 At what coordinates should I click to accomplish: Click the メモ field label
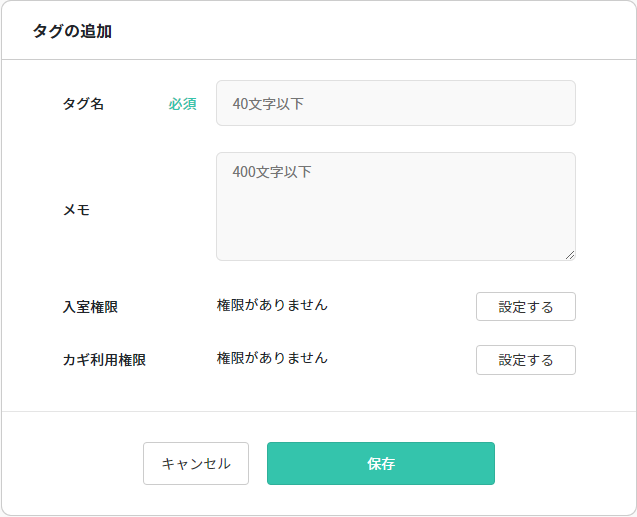point(76,209)
